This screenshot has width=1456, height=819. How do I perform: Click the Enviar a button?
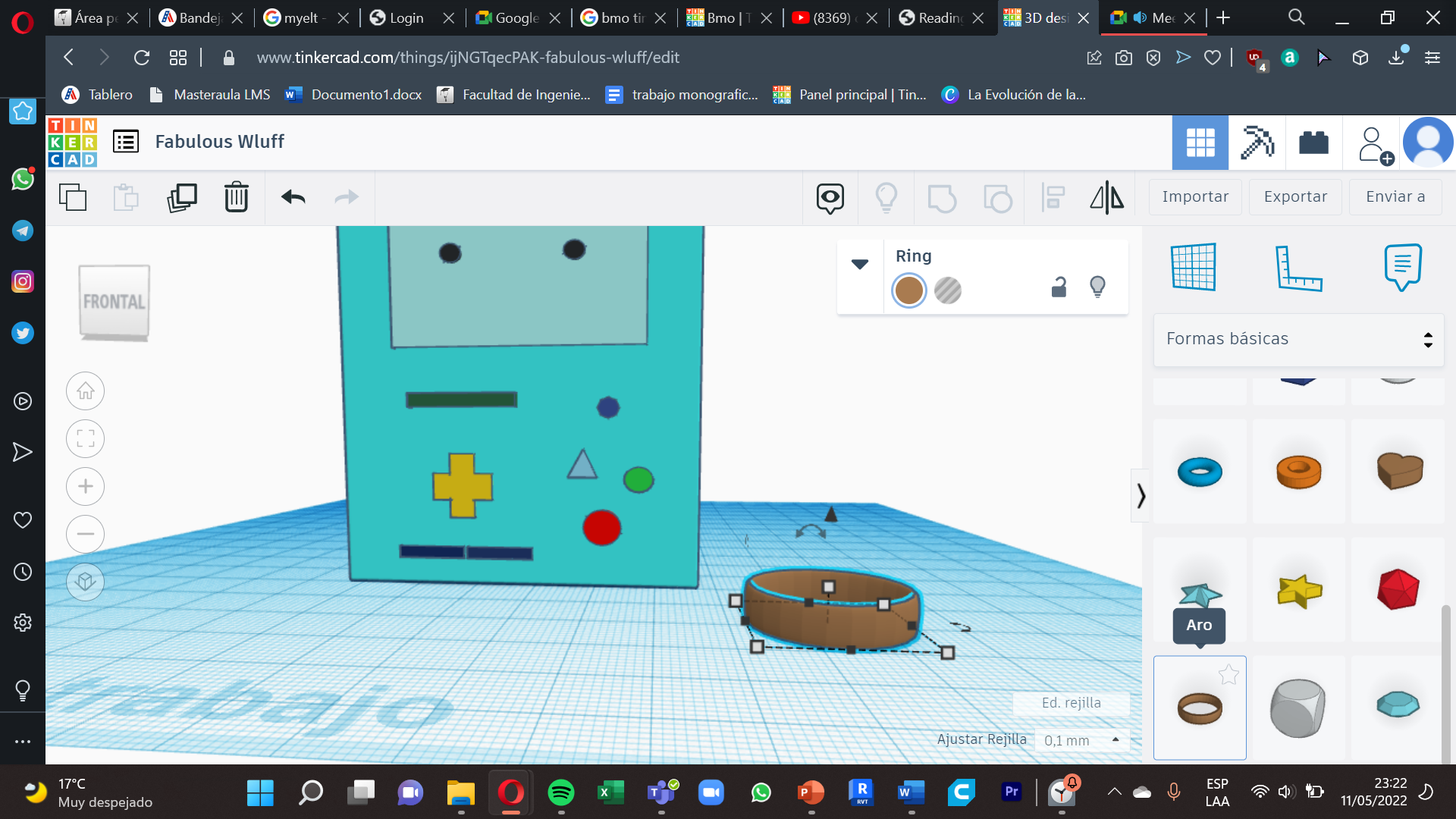coord(1395,197)
